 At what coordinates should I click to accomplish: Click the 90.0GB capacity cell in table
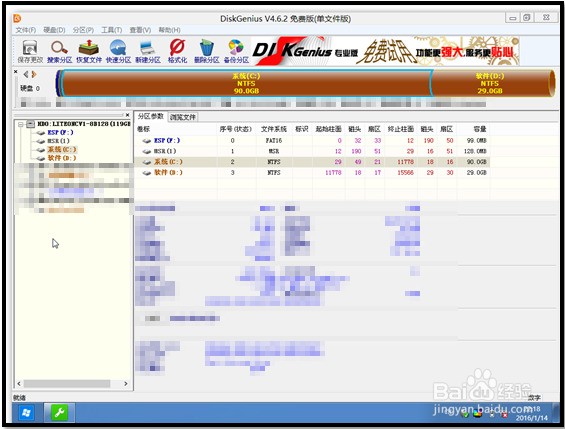coord(476,162)
